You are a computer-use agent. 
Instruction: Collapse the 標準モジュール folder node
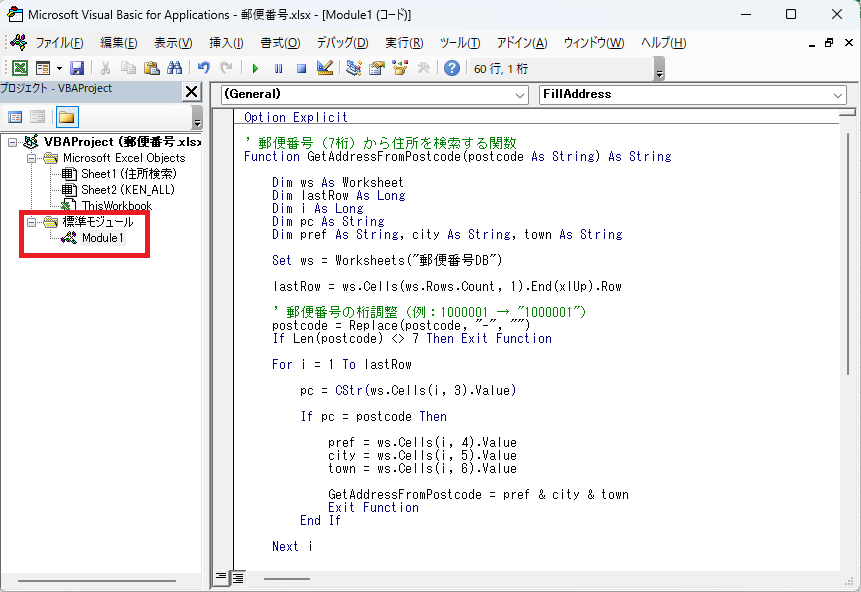point(32,222)
